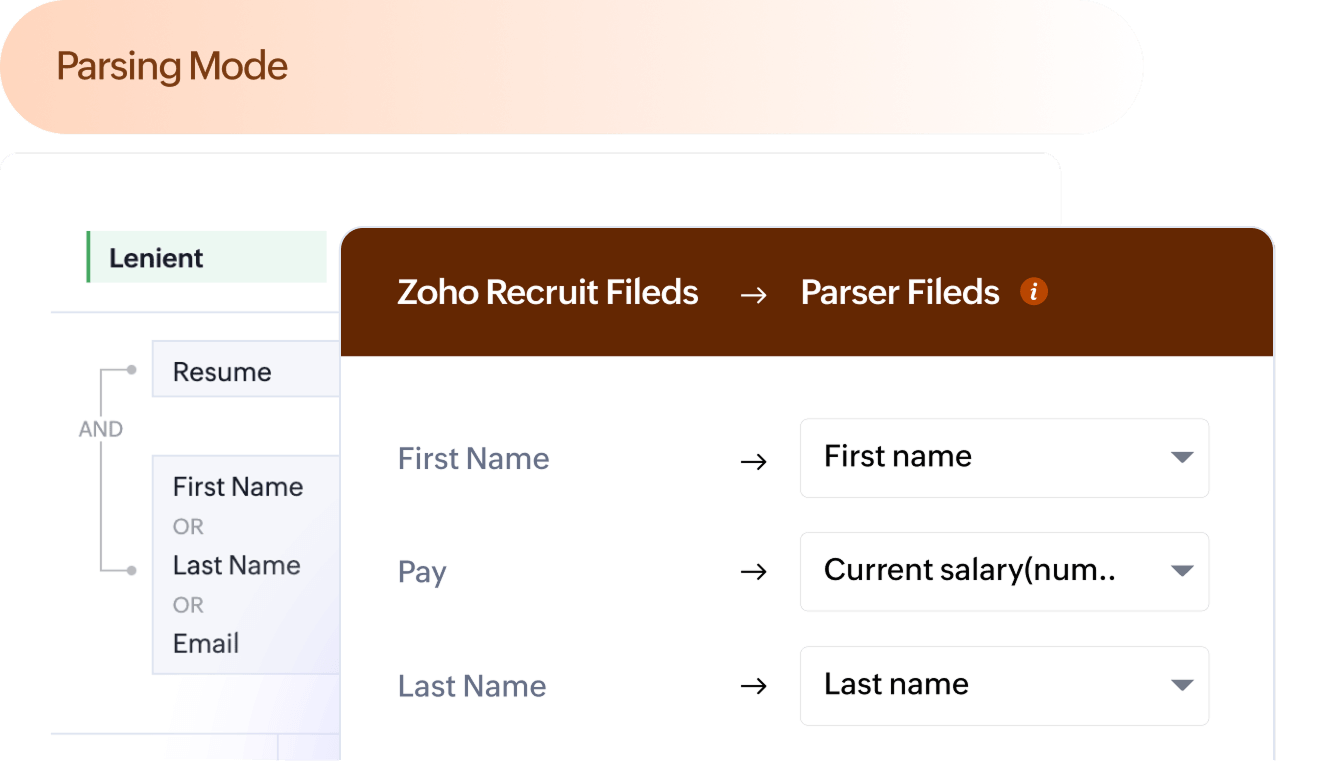Click the AND label on the condition tree
1319x761 pixels.
[x=101, y=427]
